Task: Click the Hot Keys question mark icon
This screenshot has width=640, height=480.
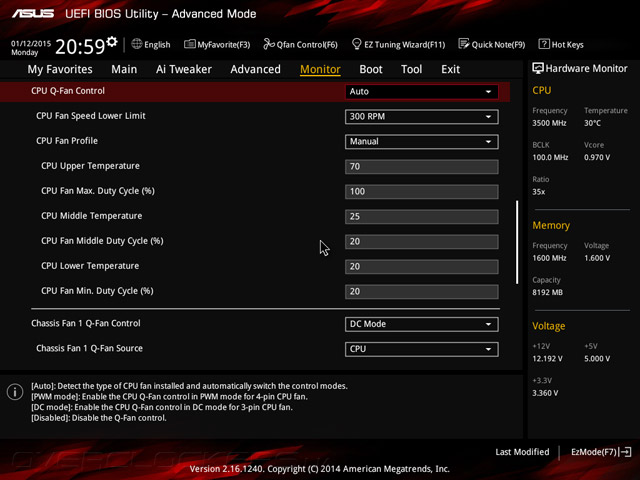Action: (x=544, y=44)
